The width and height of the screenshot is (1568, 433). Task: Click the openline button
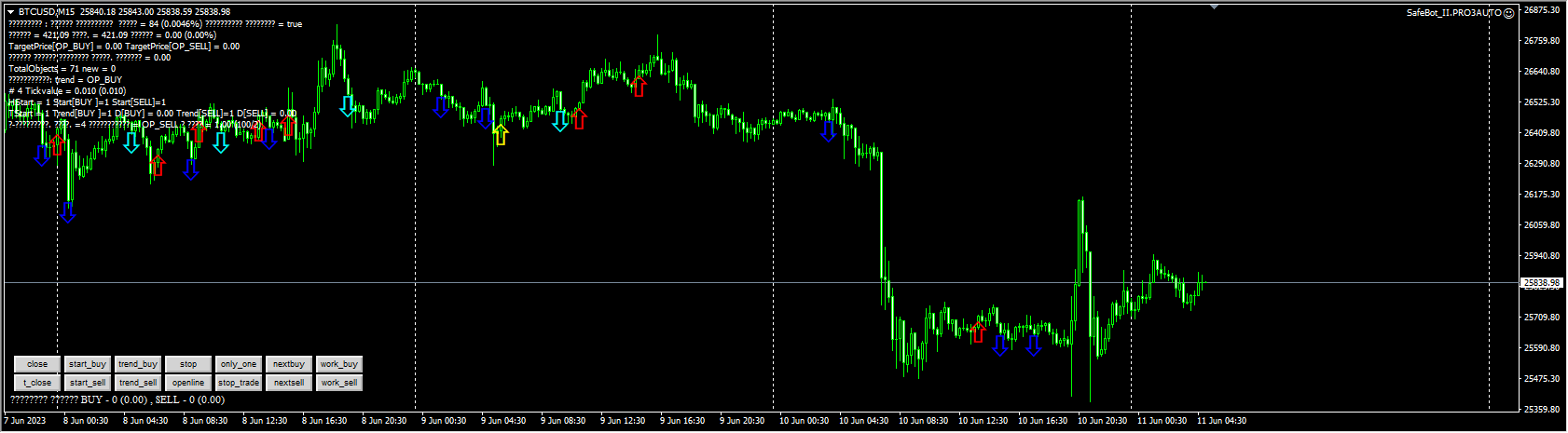click(x=188, y=383)
